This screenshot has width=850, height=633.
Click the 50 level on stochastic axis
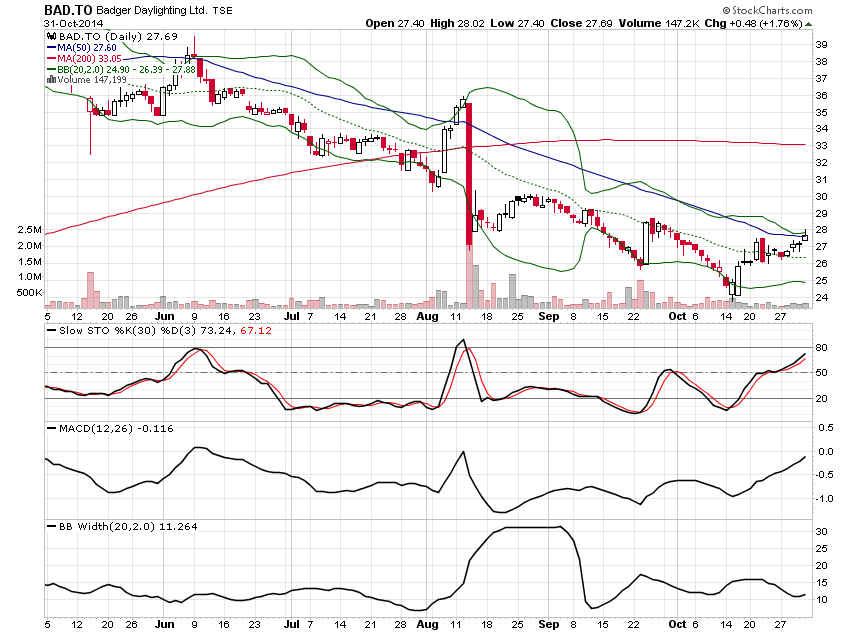822,373
